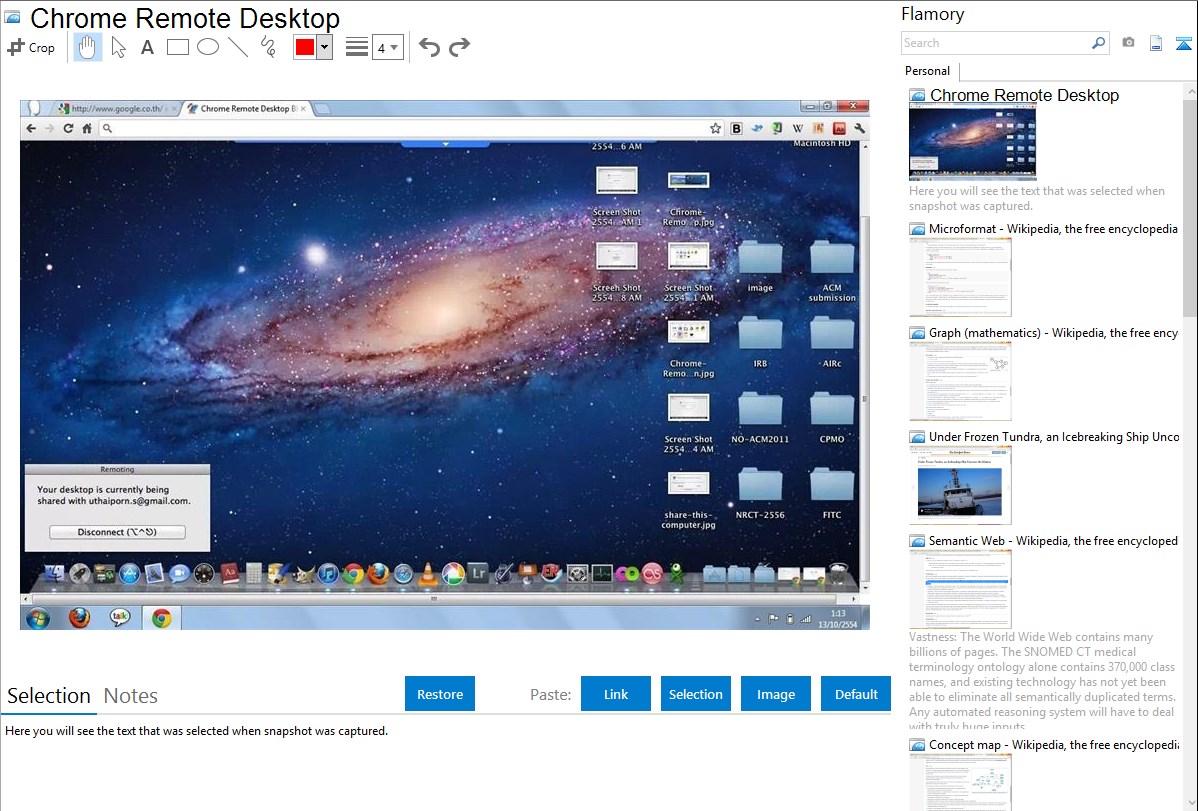Select the Microformat snapshot thumbnail
Image resolution: width=1198 pixels, height=811 pixels.
[960, 277]
